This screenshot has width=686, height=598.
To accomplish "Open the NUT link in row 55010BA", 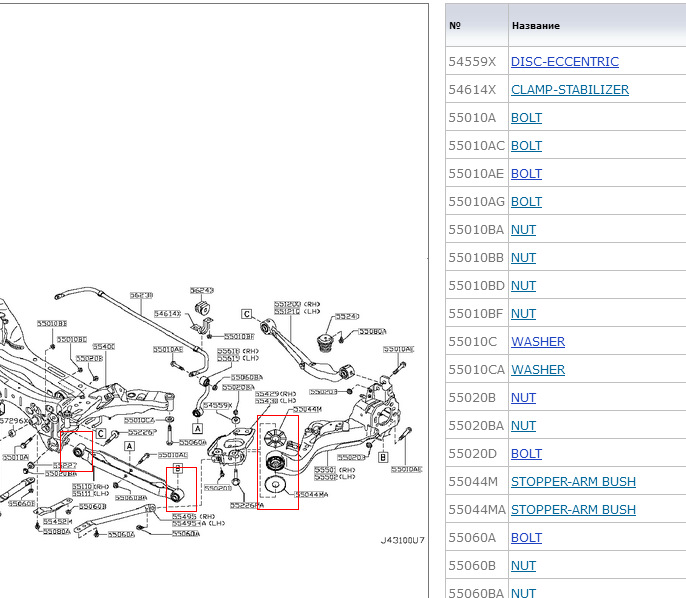I will pos(523,230).
